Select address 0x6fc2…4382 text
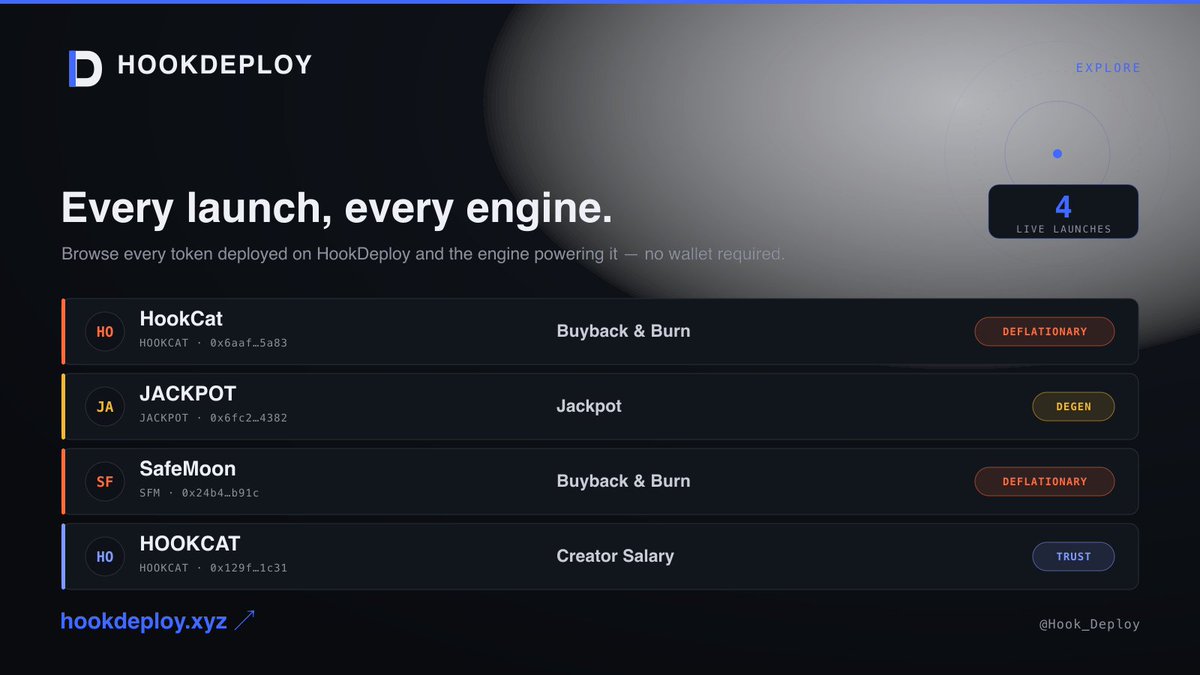1200x675 pixels. click(x=249, y=418)
